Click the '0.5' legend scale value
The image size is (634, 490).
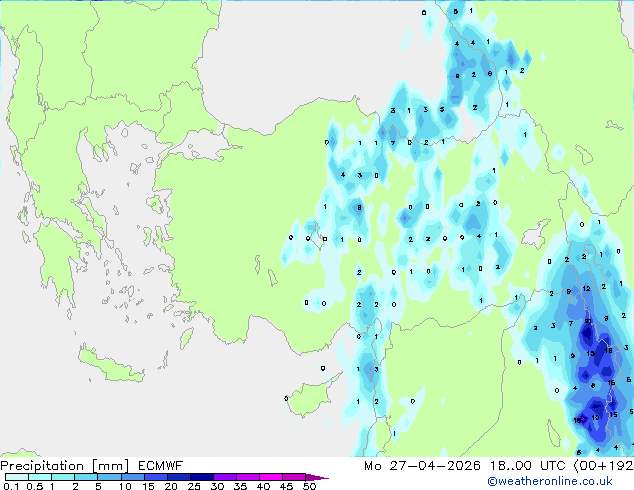[35, 486]
